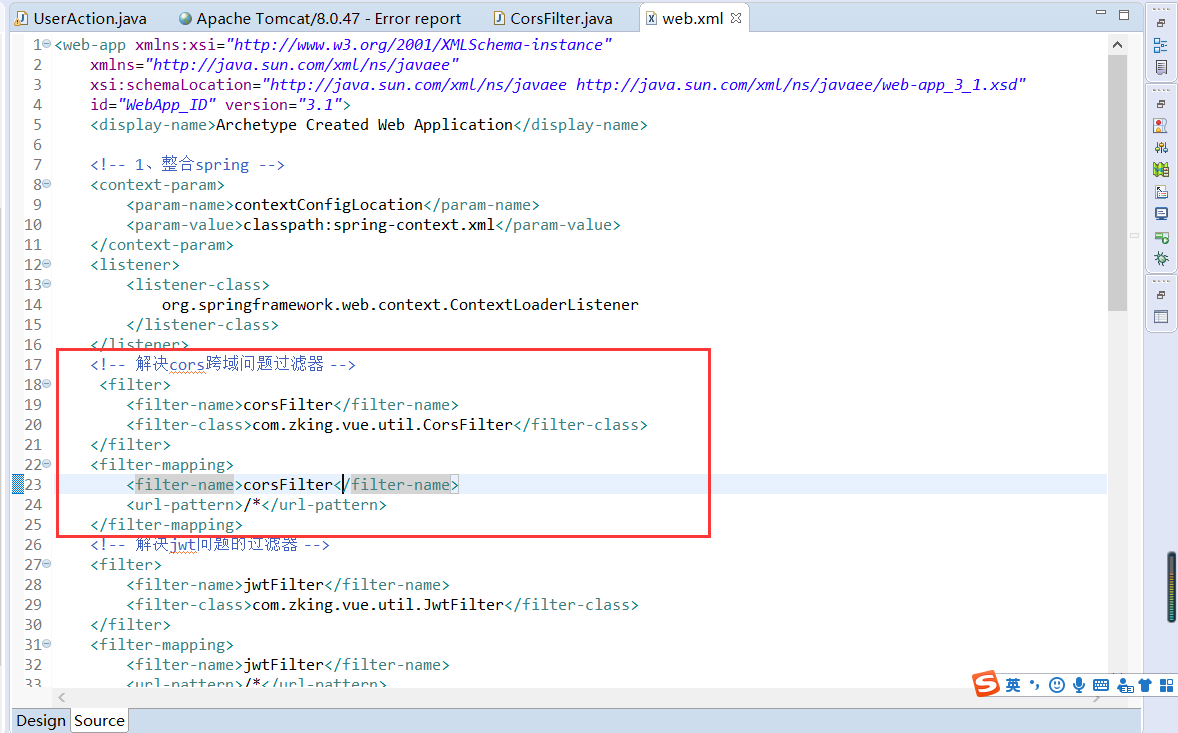Viewport: 1178px width, 733px height.
Task: Open Sogou toolbox grid icon
Action: (x=1166, y=685)
